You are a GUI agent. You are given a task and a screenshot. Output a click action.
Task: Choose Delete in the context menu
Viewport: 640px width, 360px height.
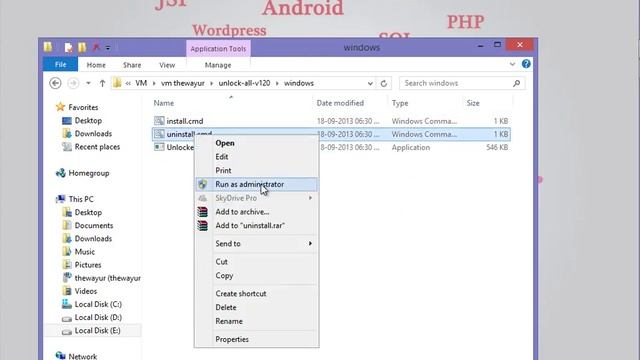[x=256, y=308]
